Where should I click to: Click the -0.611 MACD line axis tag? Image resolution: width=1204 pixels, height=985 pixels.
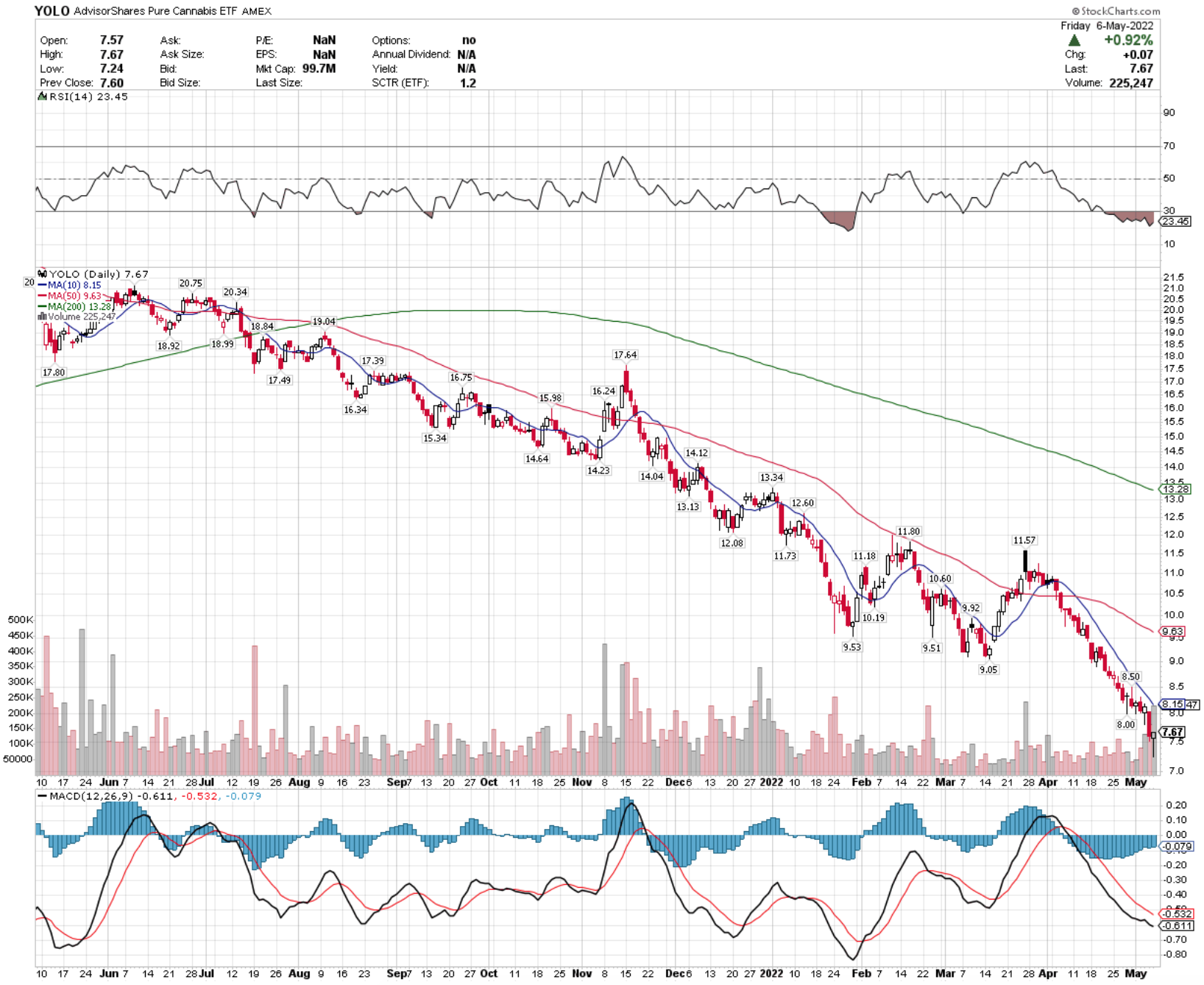1176,925
